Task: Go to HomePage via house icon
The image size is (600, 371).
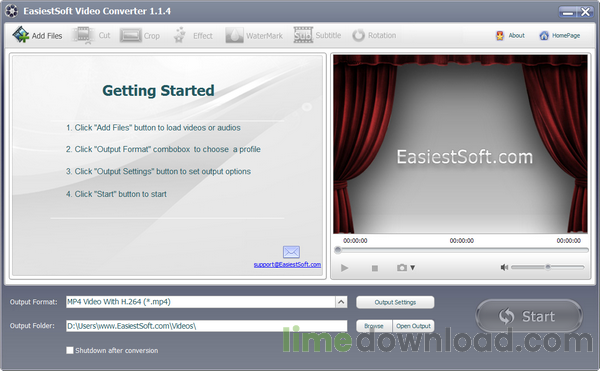Action: click(544, 36)
